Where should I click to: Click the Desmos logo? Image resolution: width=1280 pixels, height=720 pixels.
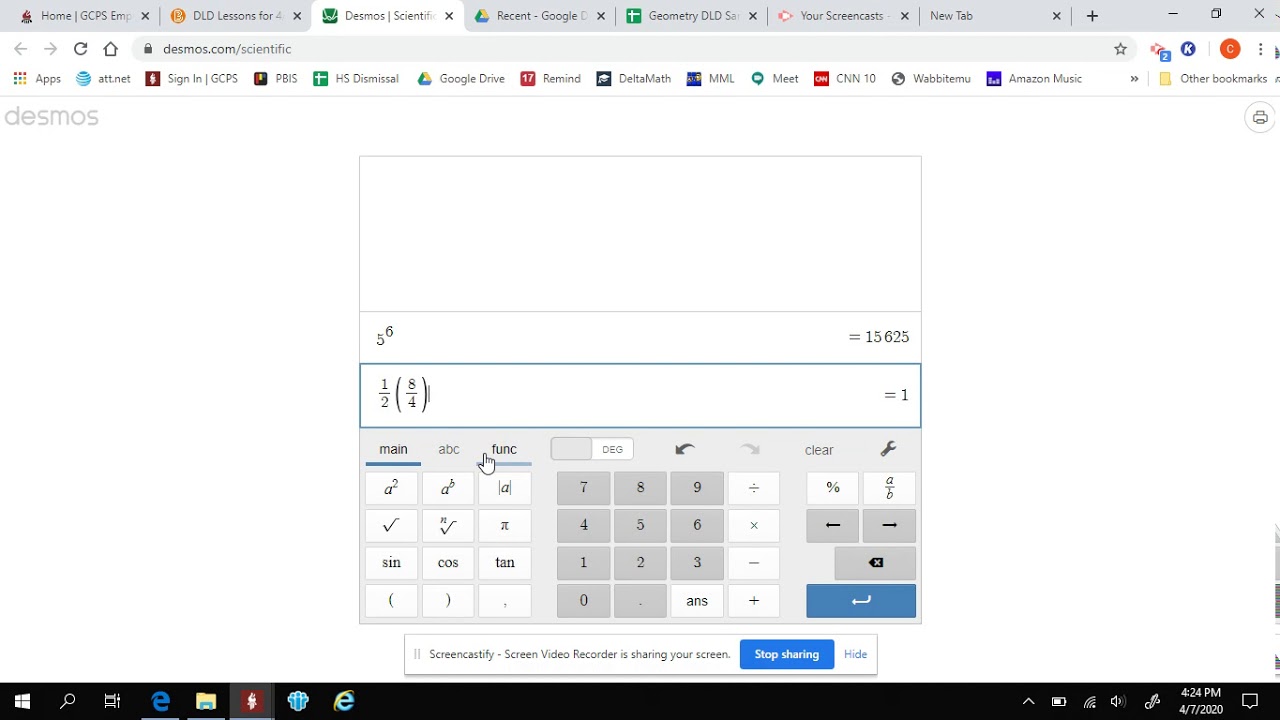coord(51,117)
